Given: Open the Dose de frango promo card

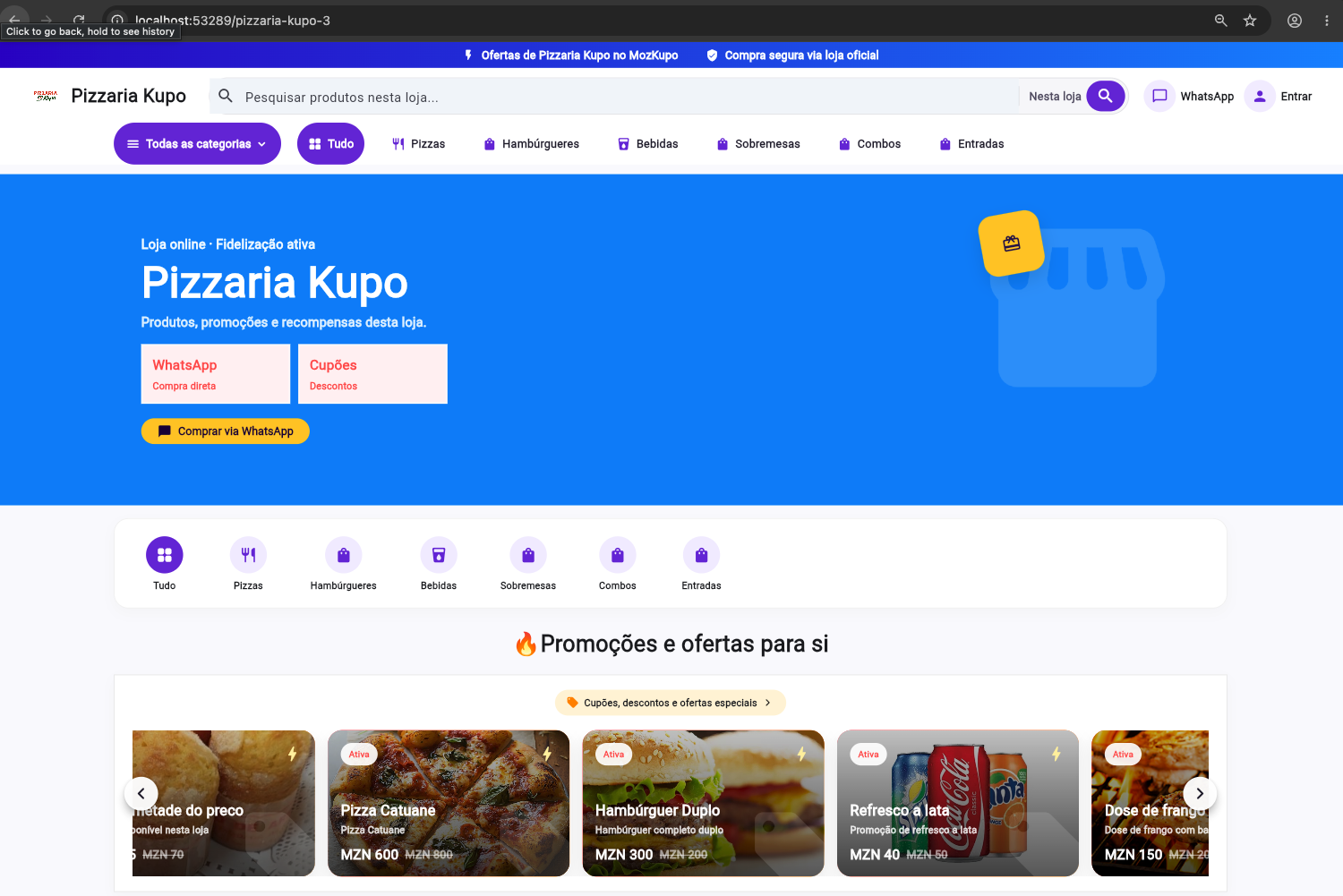Looking at the screenshot, I should tap(1150, 803).
